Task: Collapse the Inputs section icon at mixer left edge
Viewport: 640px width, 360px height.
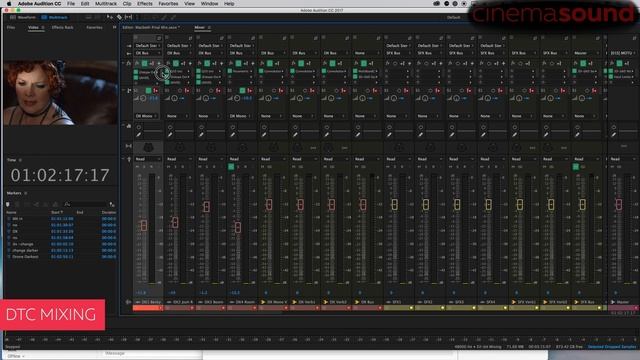Action: (129, 46)
